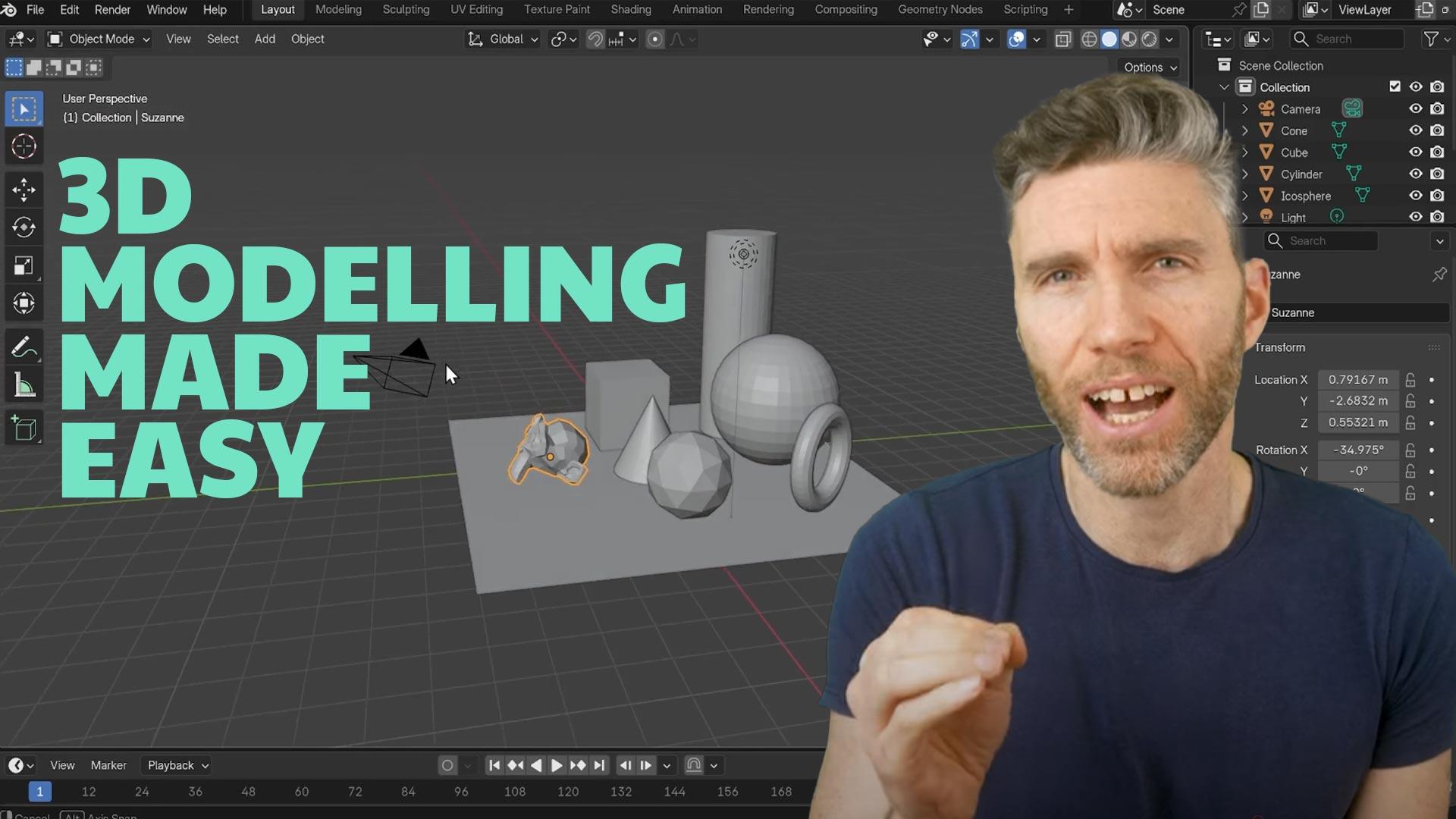The width and height of the screenshot is (1456, 819).
Task: Select the Annotate tool
Action: 24,348
